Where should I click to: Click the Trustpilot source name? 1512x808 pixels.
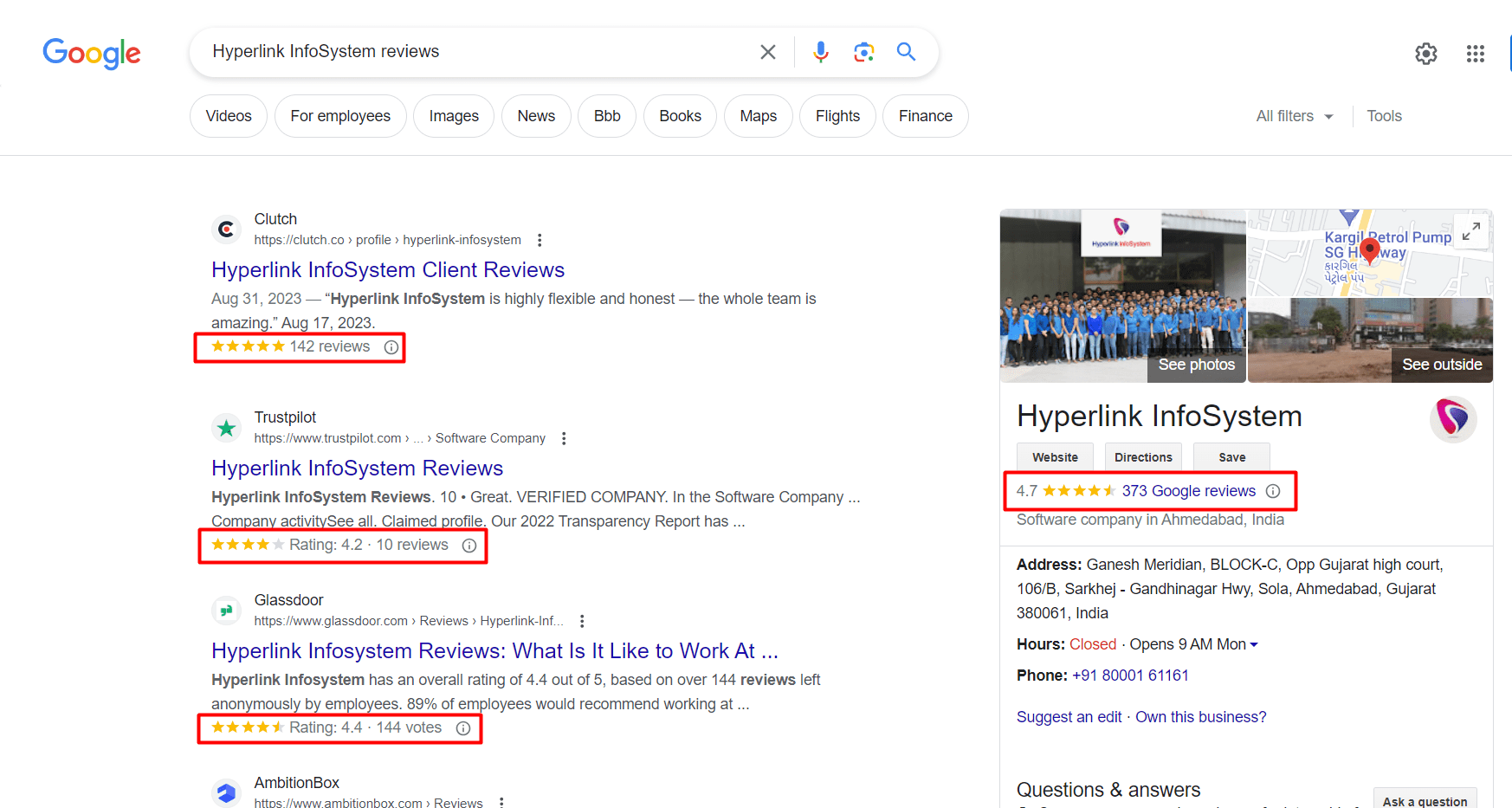(x=285, y=417)
